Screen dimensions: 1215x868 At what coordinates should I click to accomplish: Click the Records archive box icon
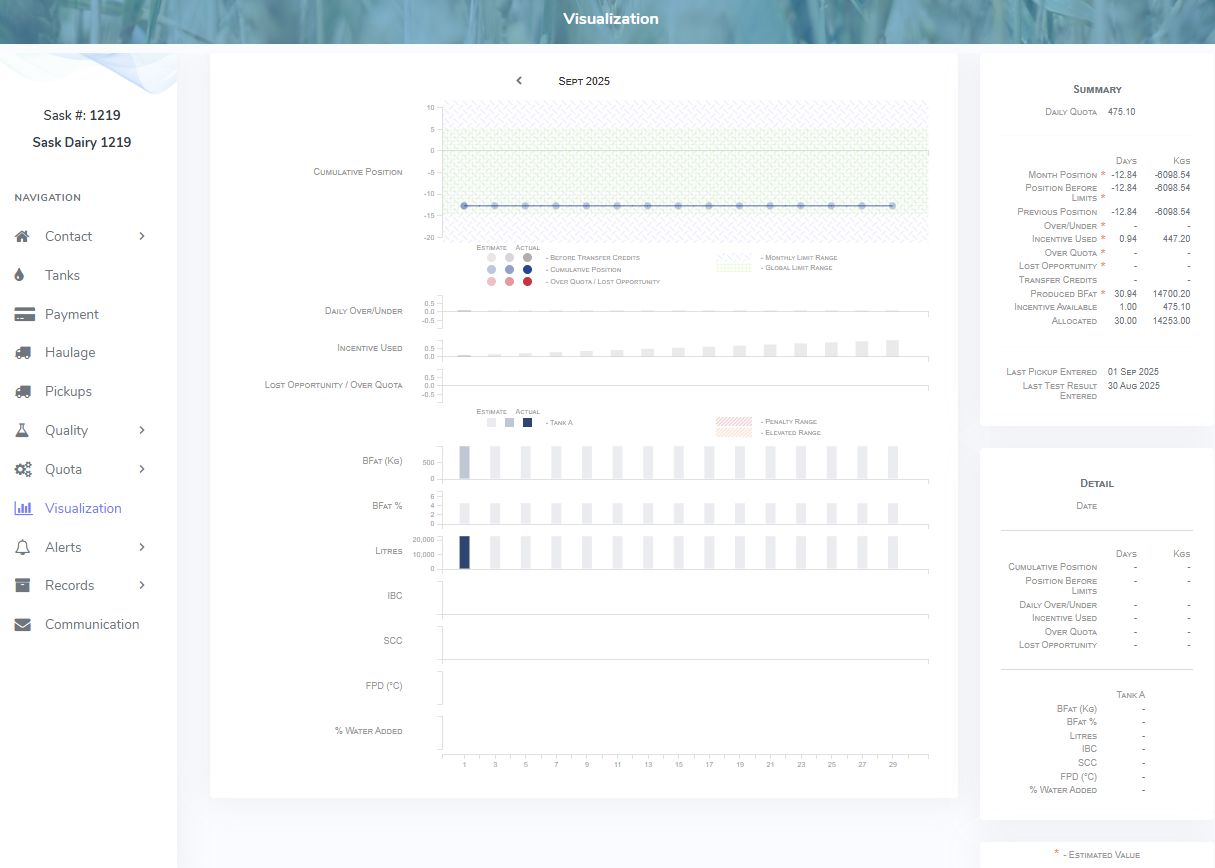(23, 586)
